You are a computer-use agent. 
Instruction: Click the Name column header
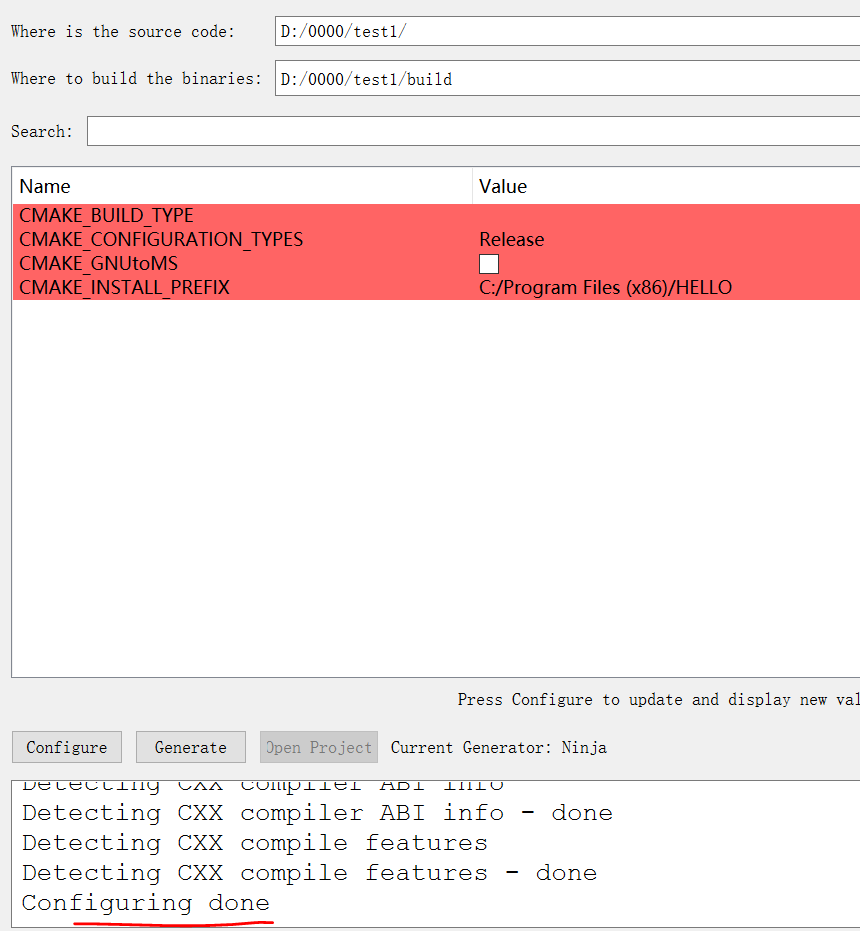tap(44, 186)
